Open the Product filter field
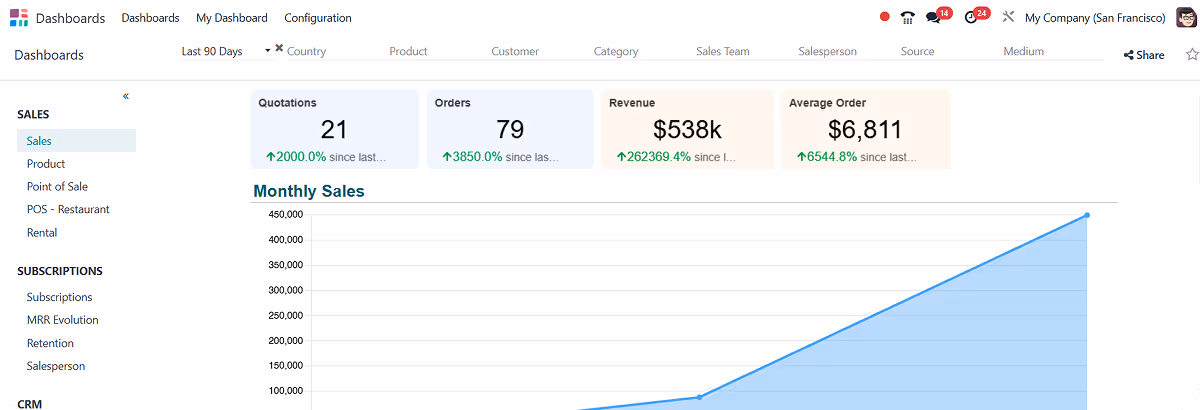The width and height of the screenshot is (1200, 410). pos(434,51)
